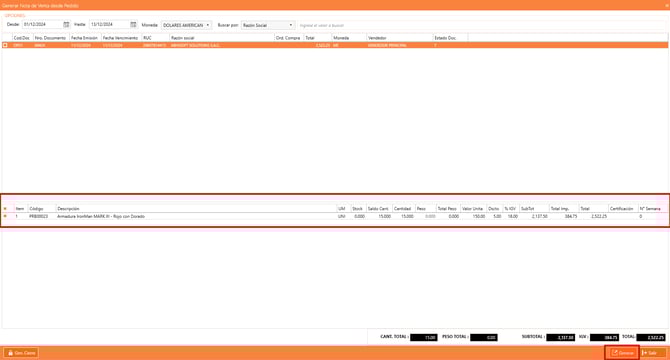Image resolution: width=670 pixels, height=360 pixels.
Task: Click into the Desde date field
Action: coord(41,25)
